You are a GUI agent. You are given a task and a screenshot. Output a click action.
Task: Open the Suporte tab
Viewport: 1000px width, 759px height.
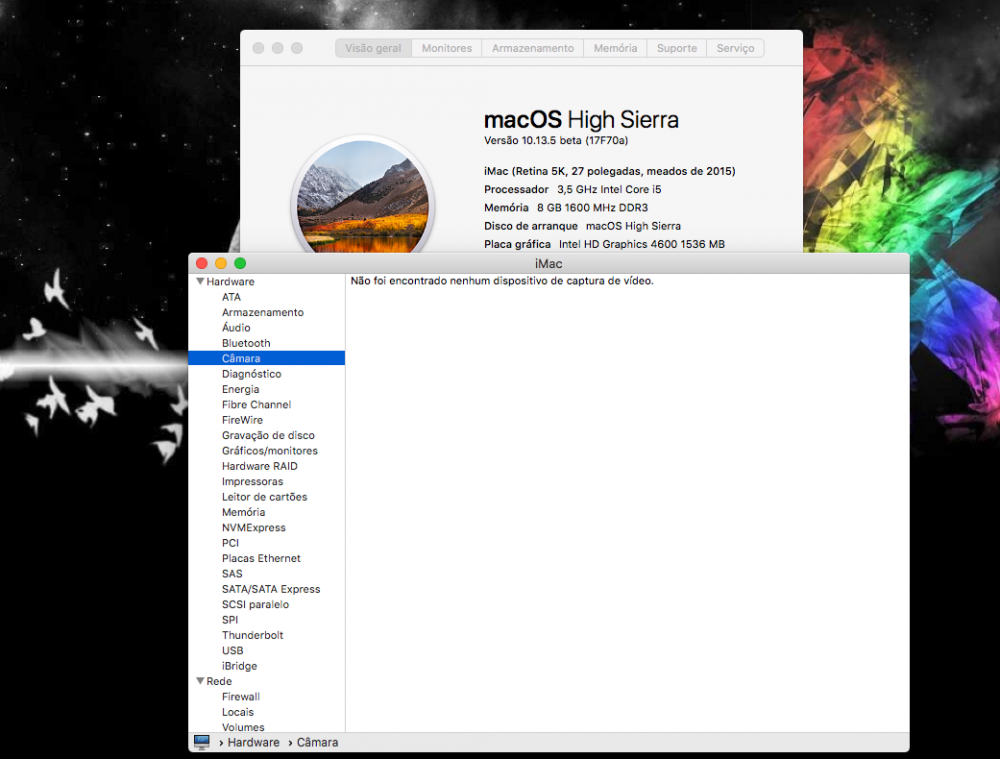coord(677,48)
